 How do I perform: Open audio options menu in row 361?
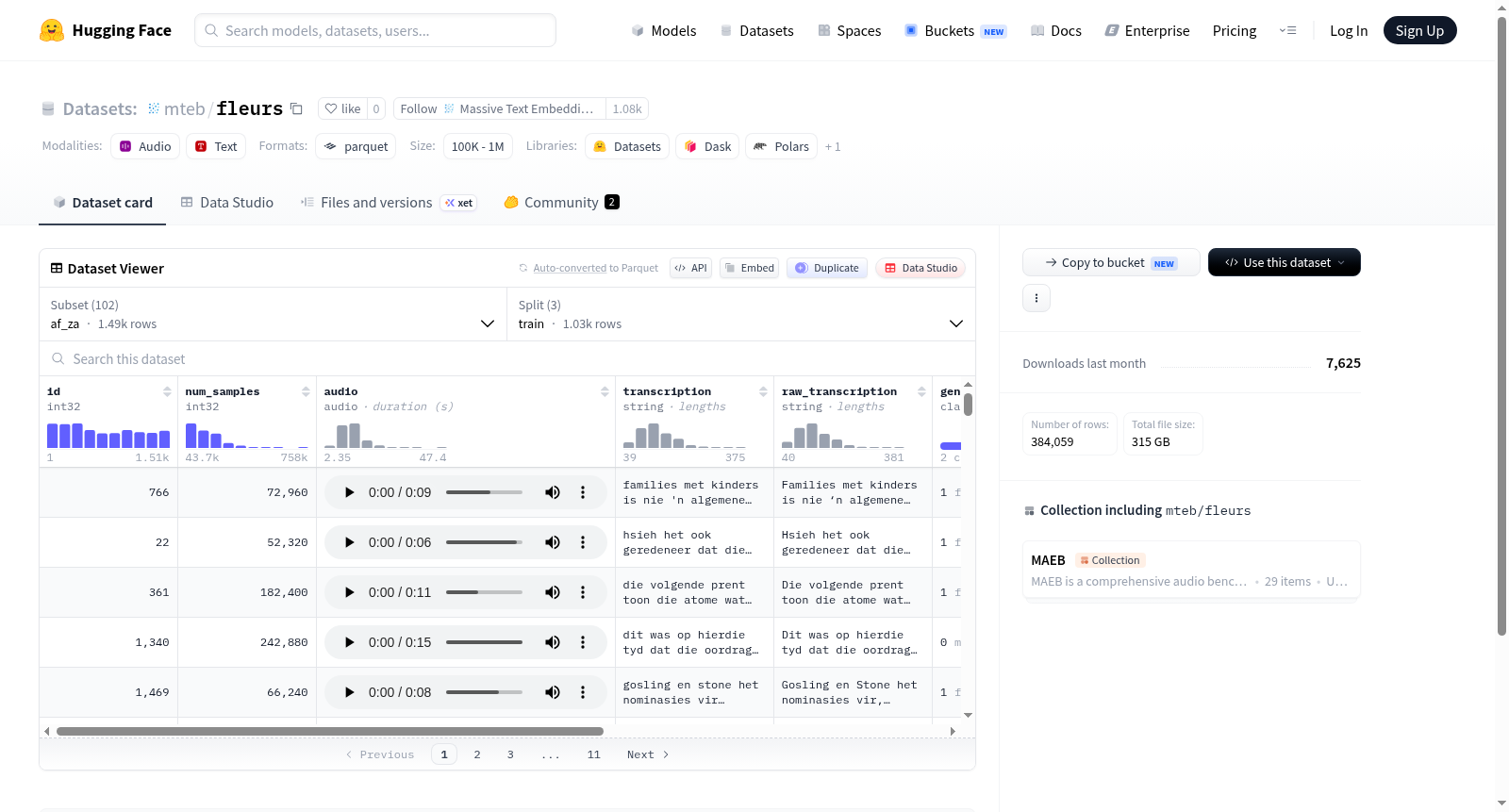[x=583, y=592]
